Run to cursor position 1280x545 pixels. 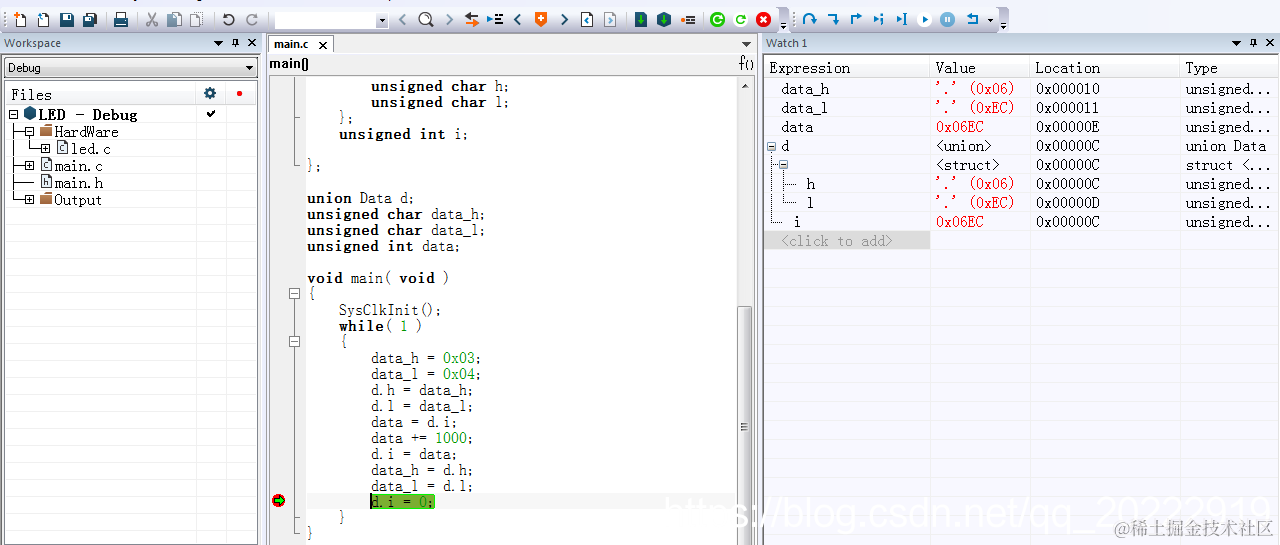(x=902, y=20)
